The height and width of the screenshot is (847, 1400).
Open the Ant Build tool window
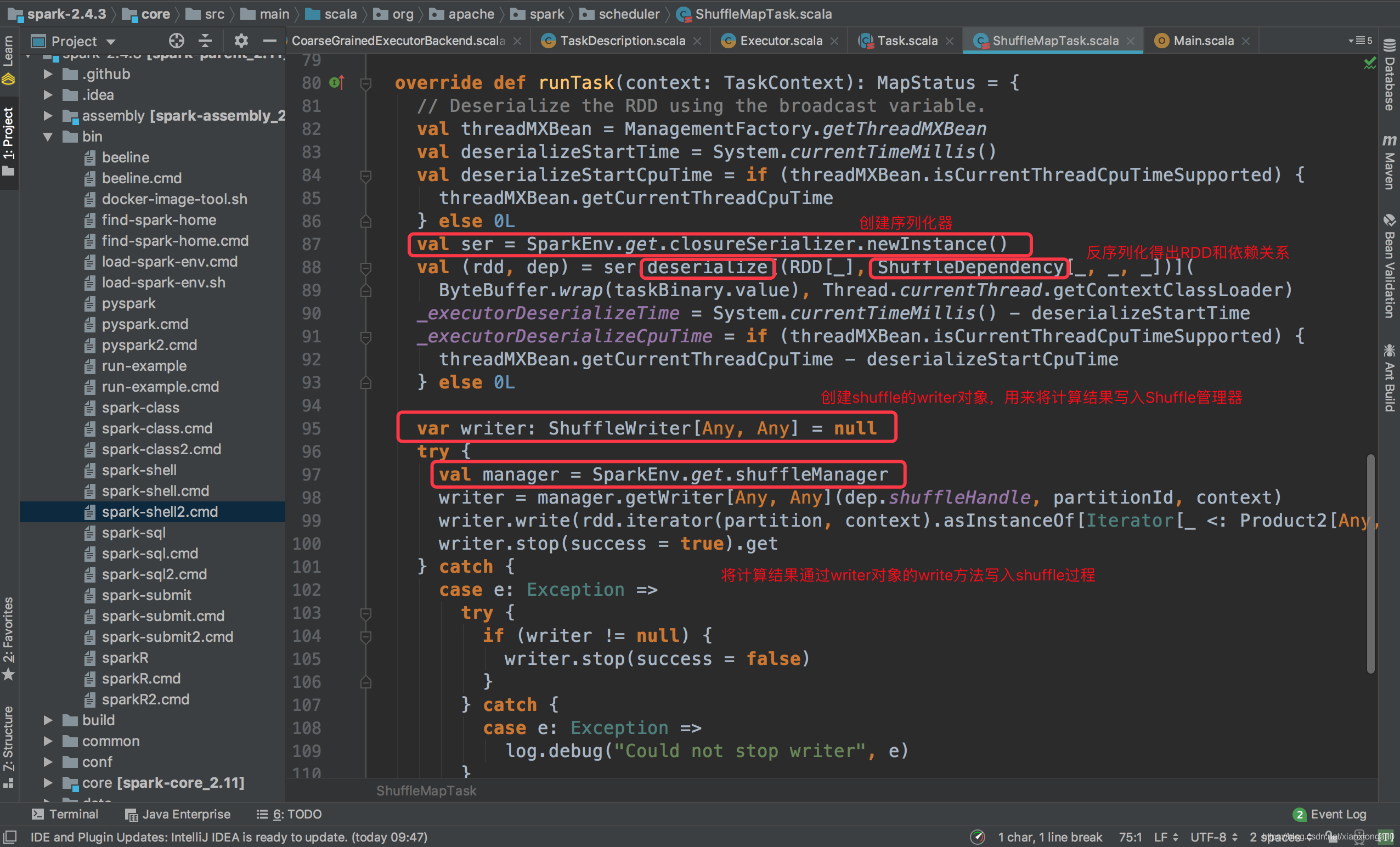pos(1390,377)
